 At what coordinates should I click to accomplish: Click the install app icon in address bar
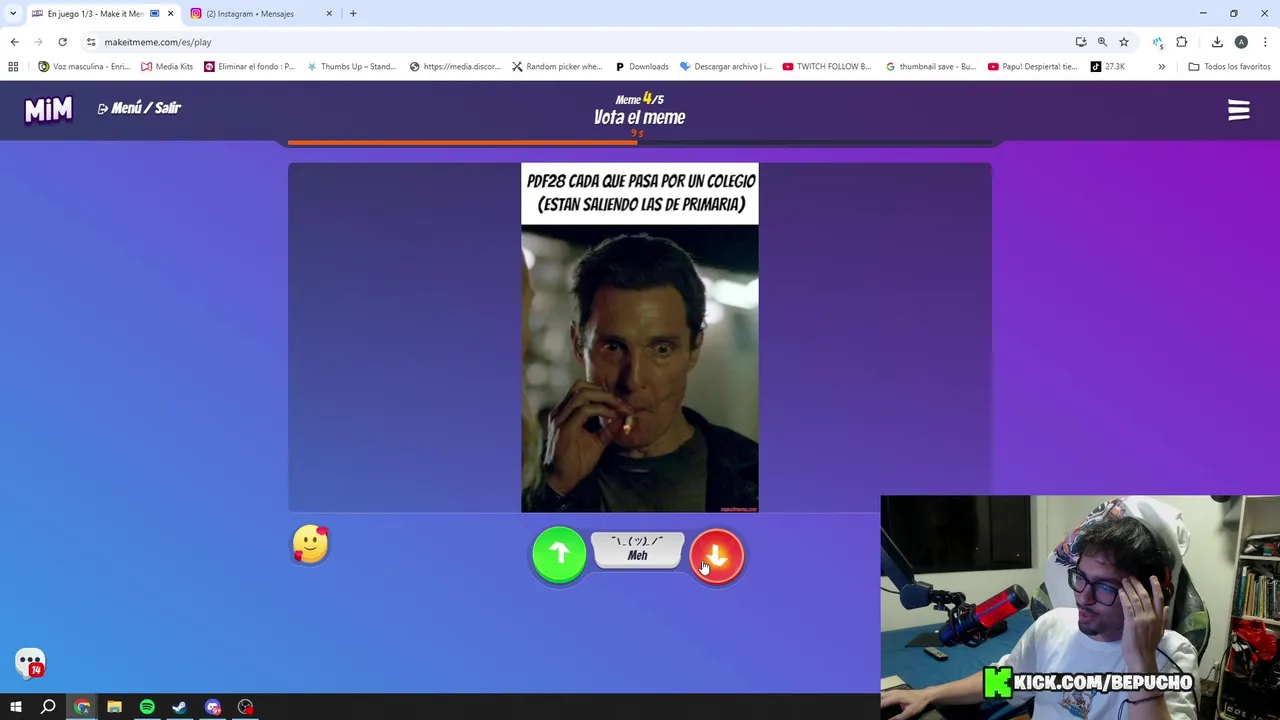1081,42
